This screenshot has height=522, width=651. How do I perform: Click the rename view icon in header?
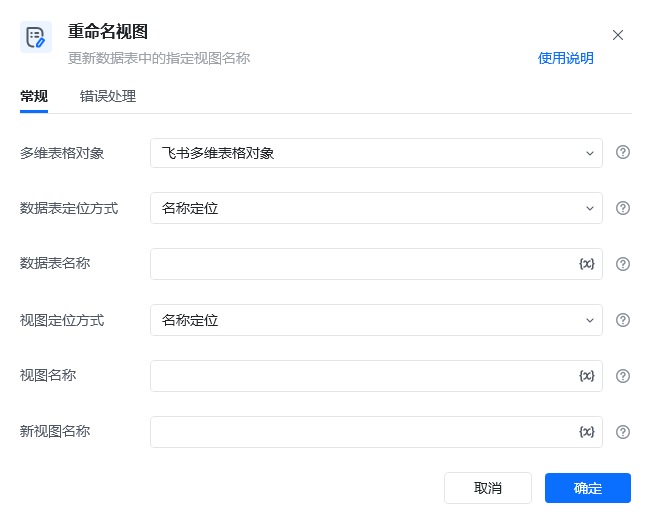tap(36, 37)
